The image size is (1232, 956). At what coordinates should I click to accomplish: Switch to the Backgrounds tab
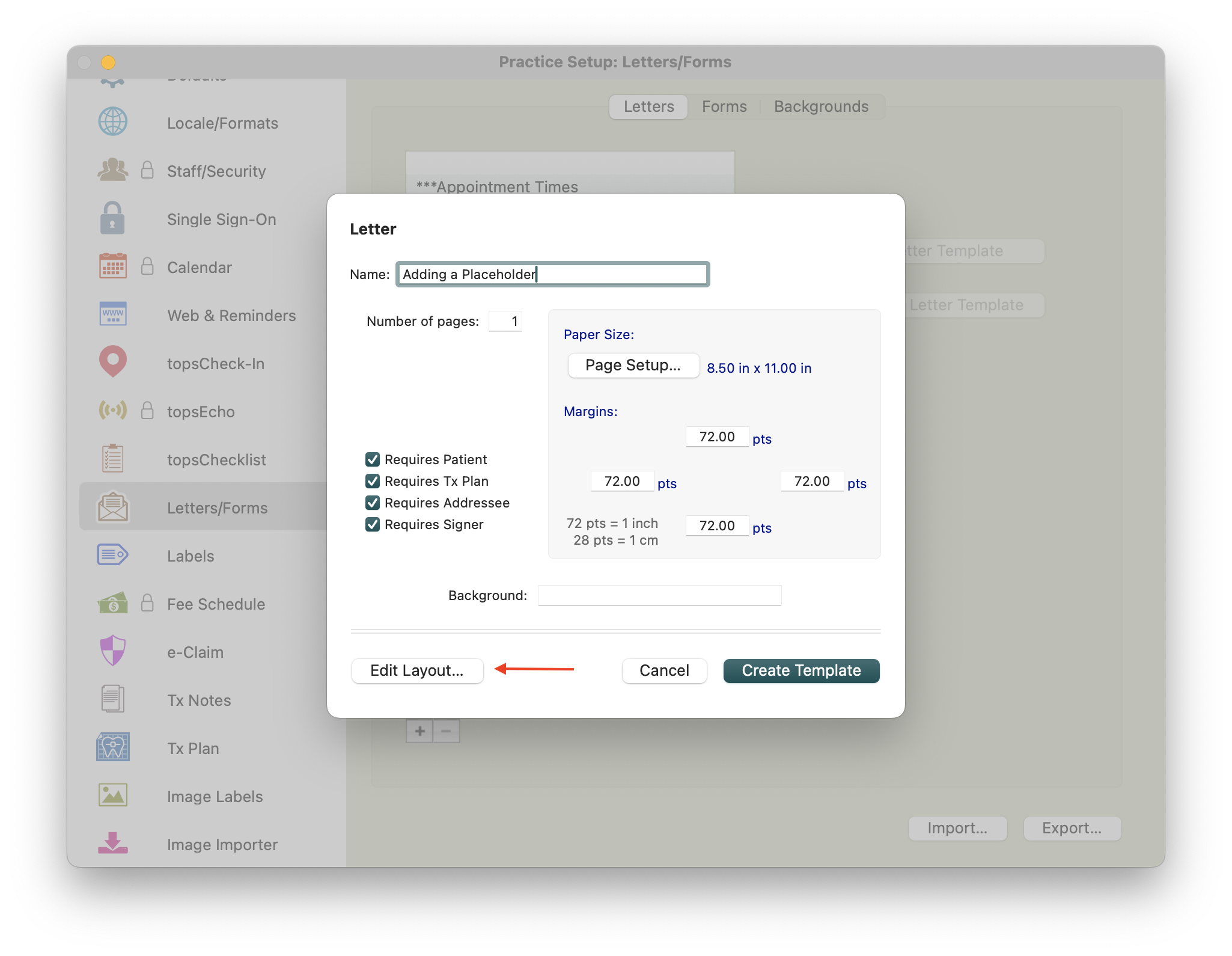[x=821, y=107]
